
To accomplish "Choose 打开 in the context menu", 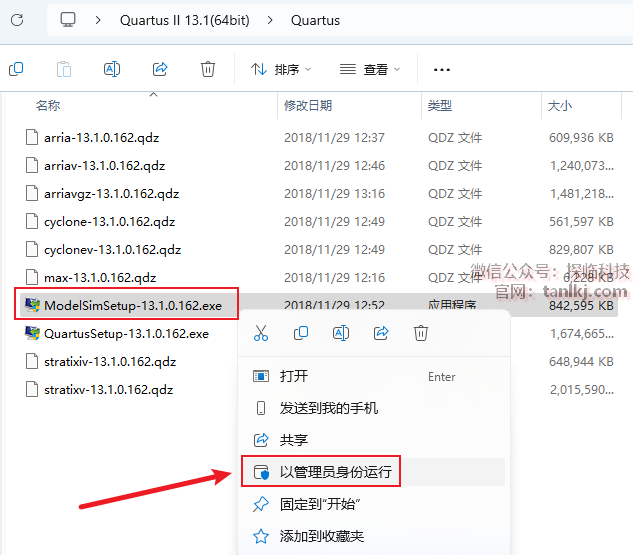I will pos(294,376).
